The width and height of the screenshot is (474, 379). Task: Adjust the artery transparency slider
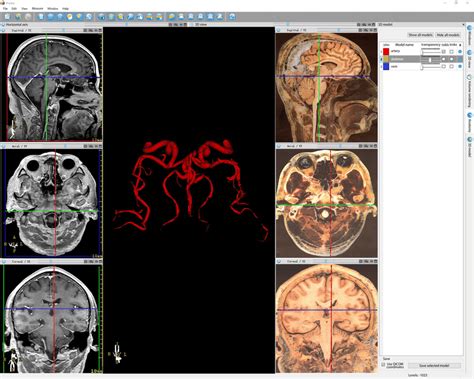point(431,52)
